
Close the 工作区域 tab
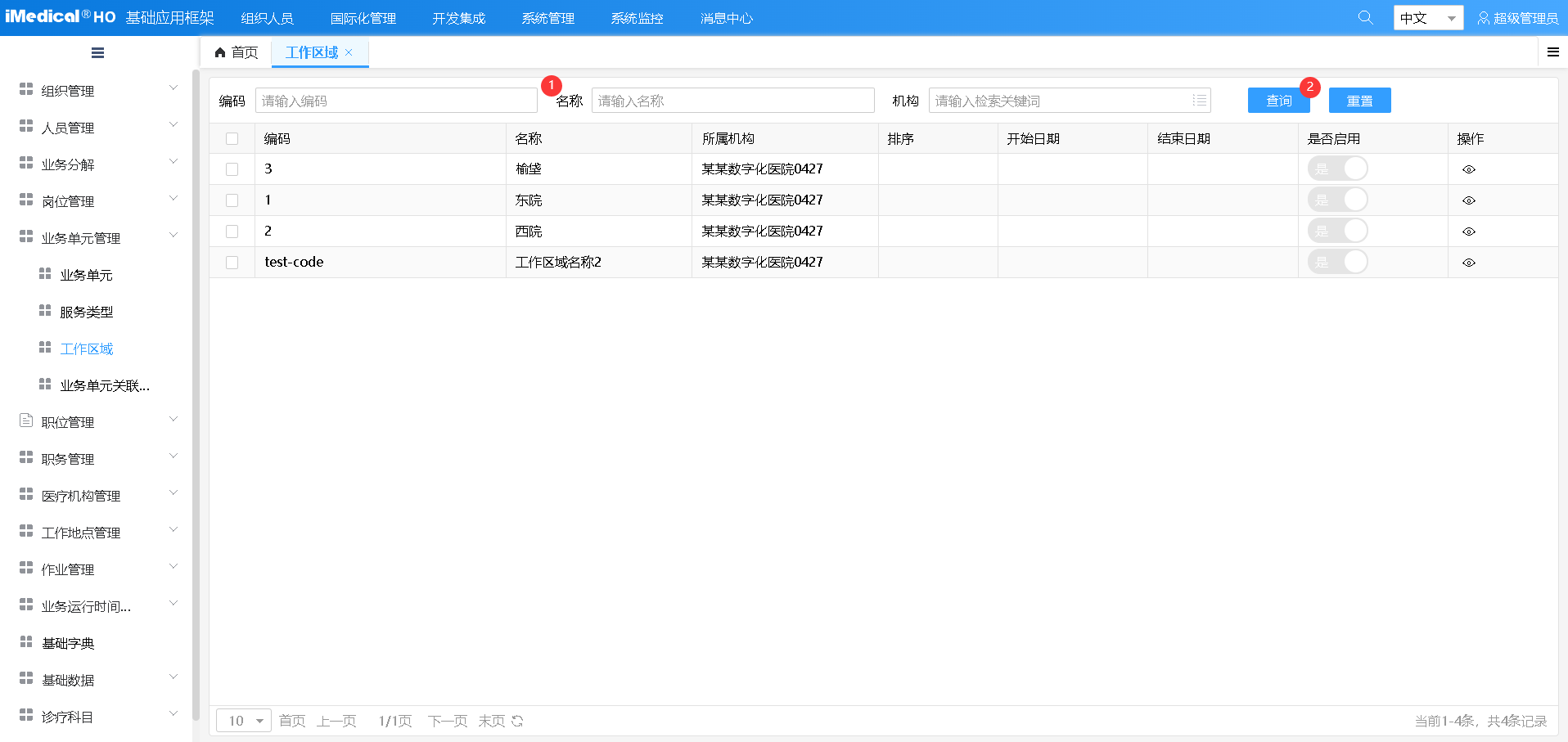coord(349,52)
